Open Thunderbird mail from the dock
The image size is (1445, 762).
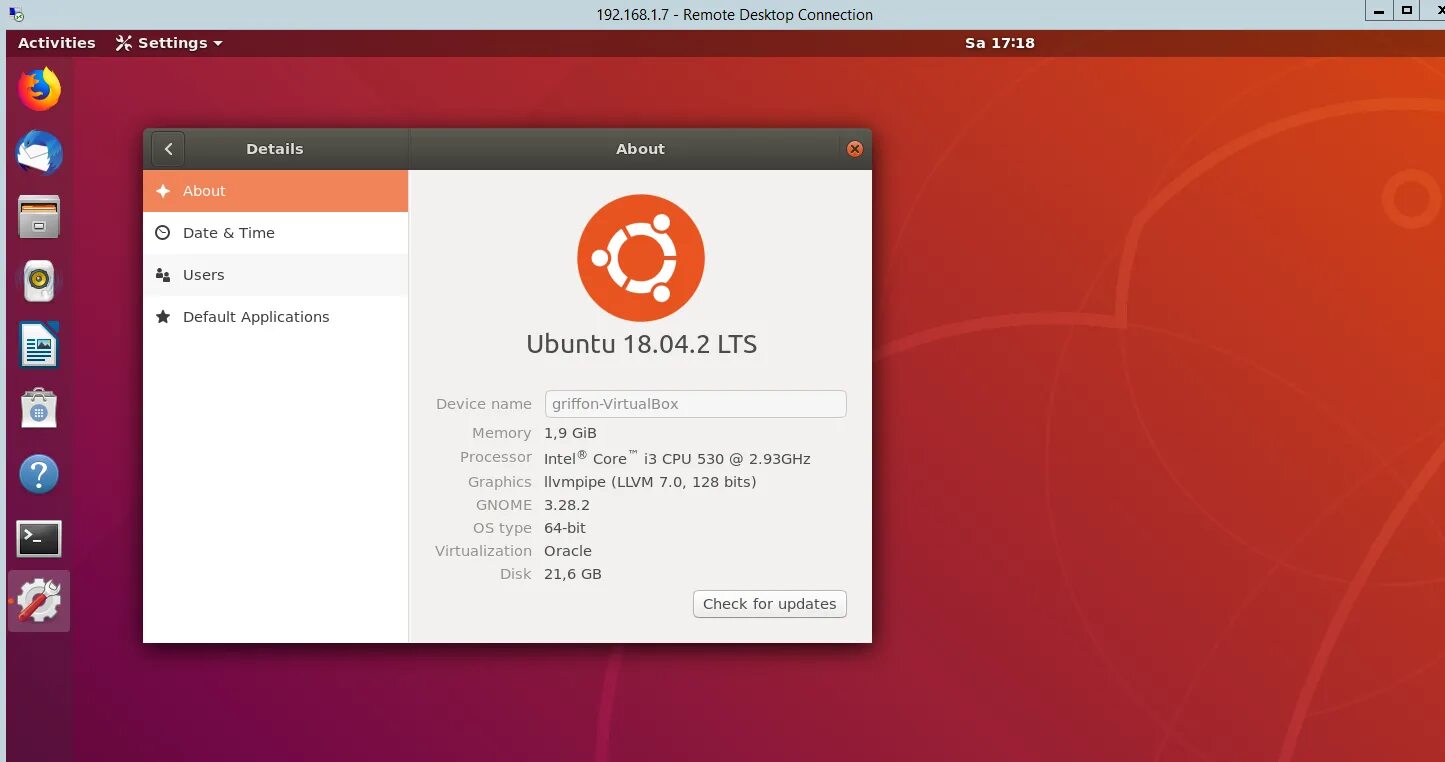[39, 153]
